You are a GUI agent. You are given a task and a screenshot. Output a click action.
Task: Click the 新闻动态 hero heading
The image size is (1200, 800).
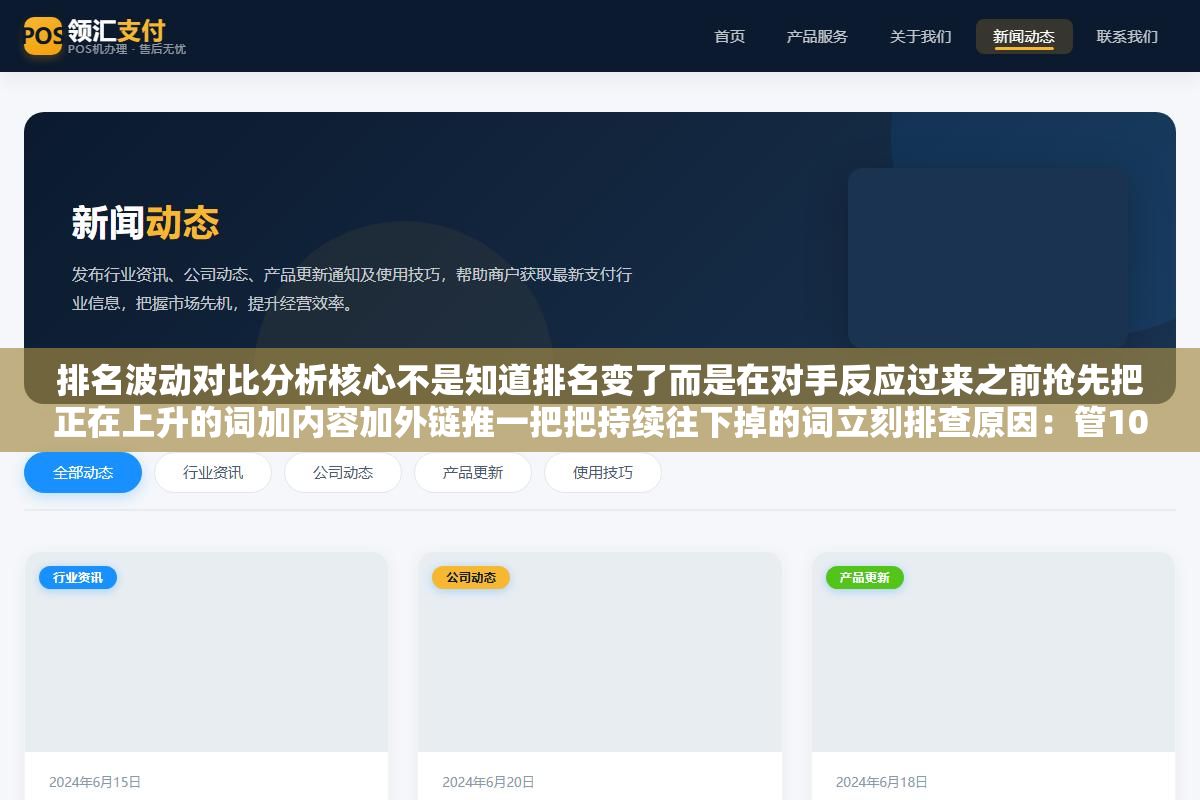pos(145,223)
